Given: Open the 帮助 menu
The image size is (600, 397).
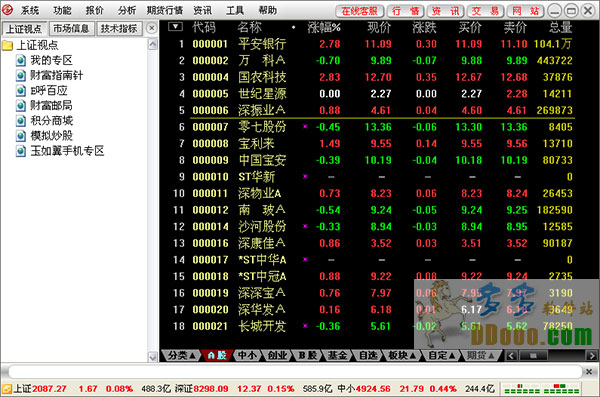Looking at the screenshot, I should [x=267, y=10].
